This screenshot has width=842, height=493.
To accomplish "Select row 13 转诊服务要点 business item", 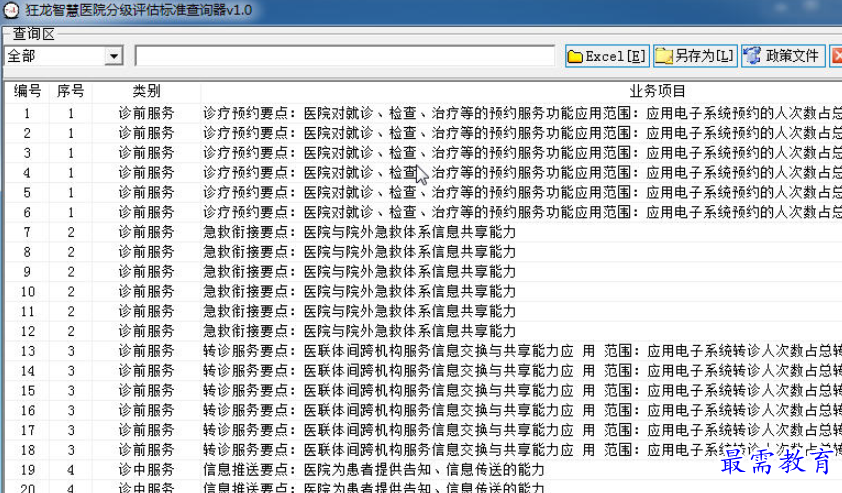I will [522, 351].
